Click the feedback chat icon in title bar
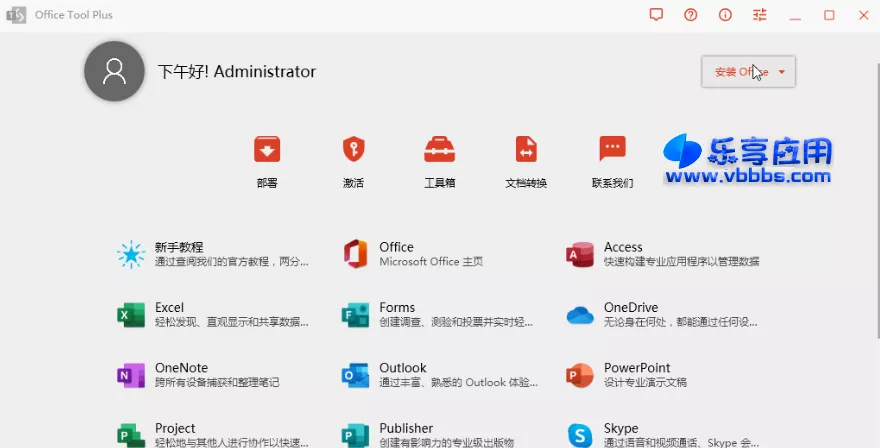880x448 pixels. (656, 15)
